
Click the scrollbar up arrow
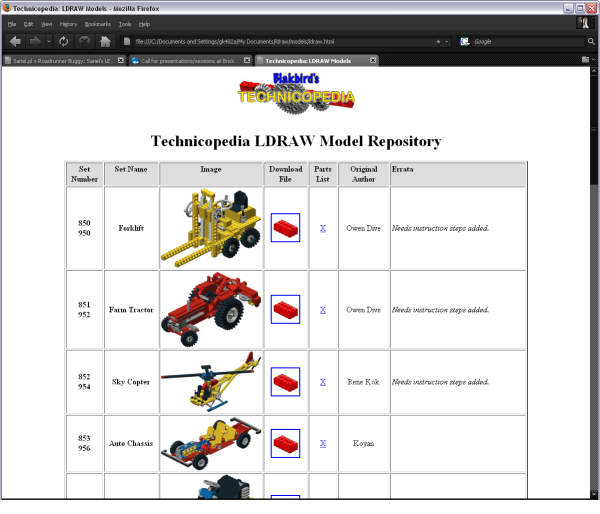594,70
